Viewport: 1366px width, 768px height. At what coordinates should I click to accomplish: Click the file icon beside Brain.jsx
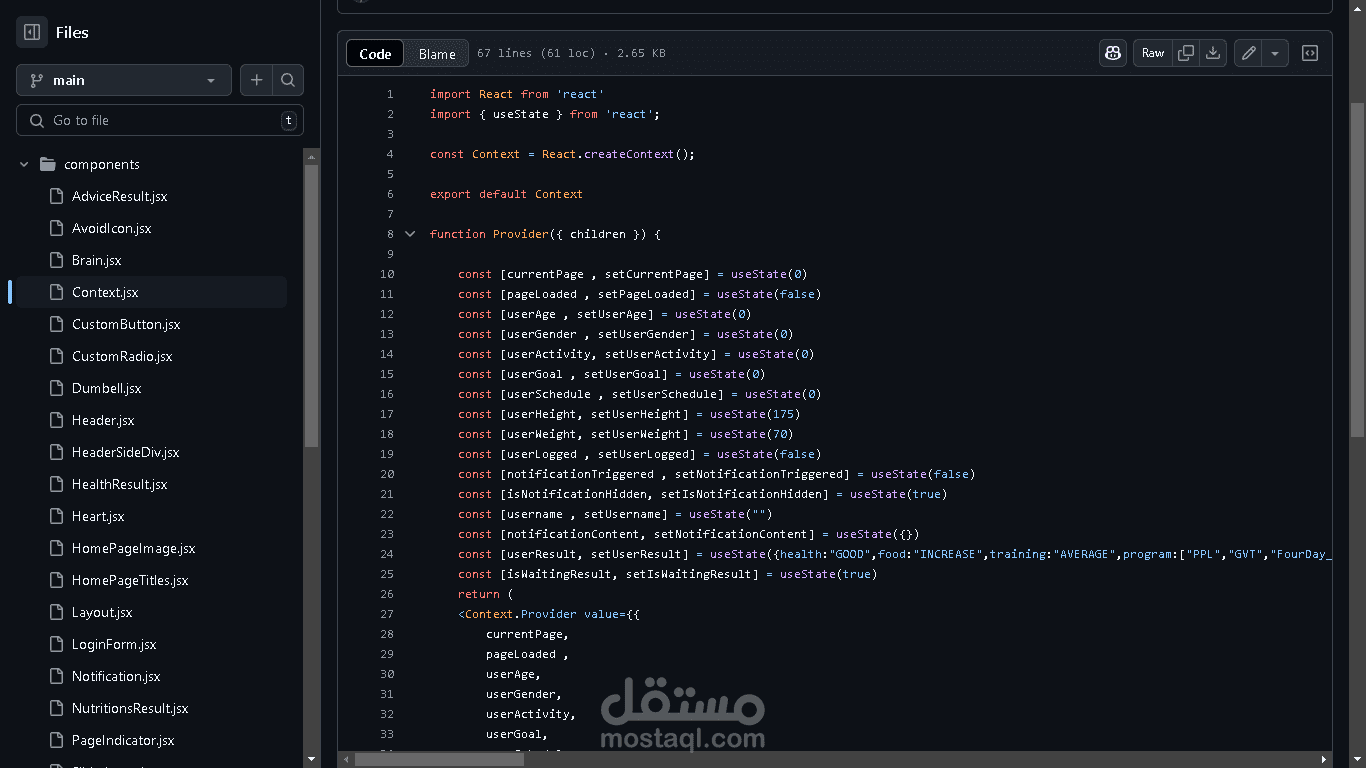coord(56,260)
